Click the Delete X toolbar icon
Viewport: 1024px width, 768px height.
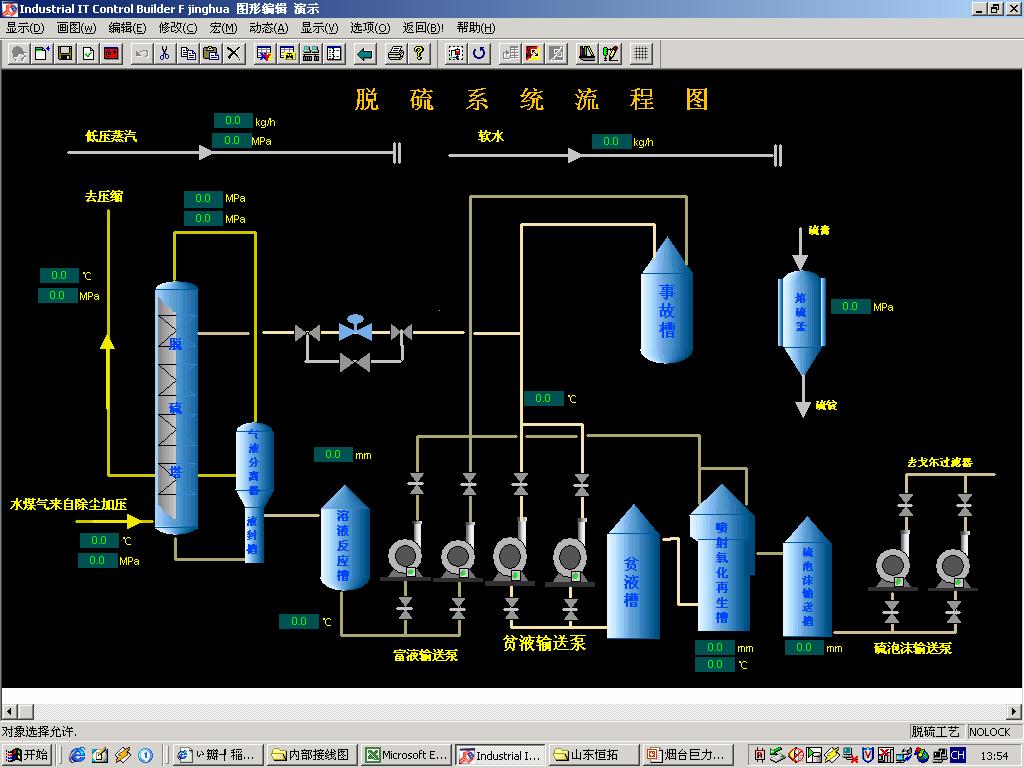coord(234,53)
